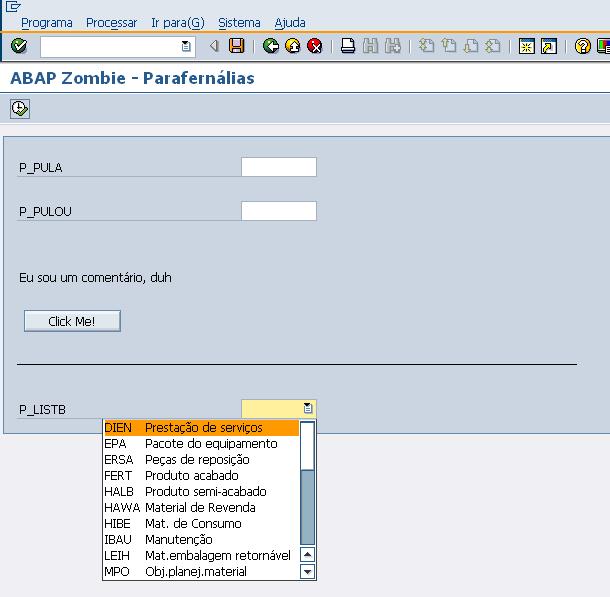Click the green Enter checkmark icon

coord(19,46)
